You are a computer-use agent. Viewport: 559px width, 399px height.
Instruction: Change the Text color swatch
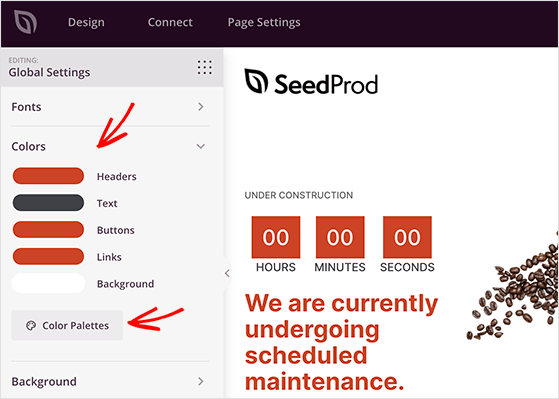[x=48, y=203]
